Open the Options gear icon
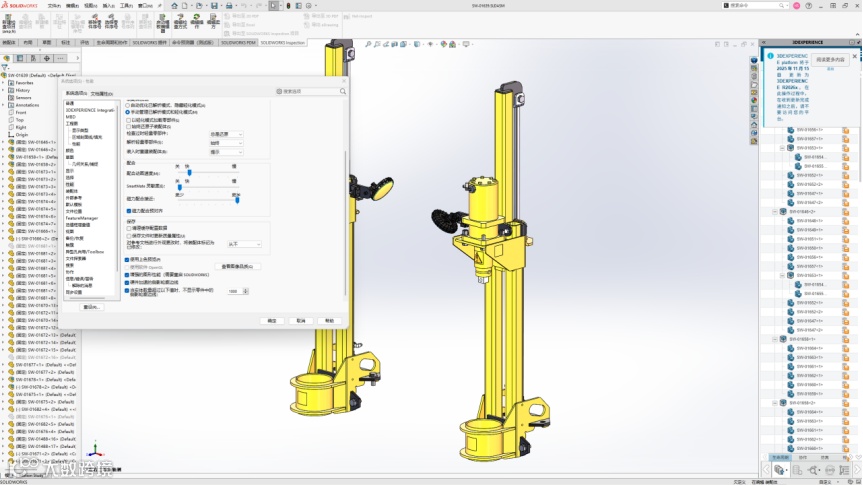The height and width of the screenshot is (485, 863). (308, 6)
